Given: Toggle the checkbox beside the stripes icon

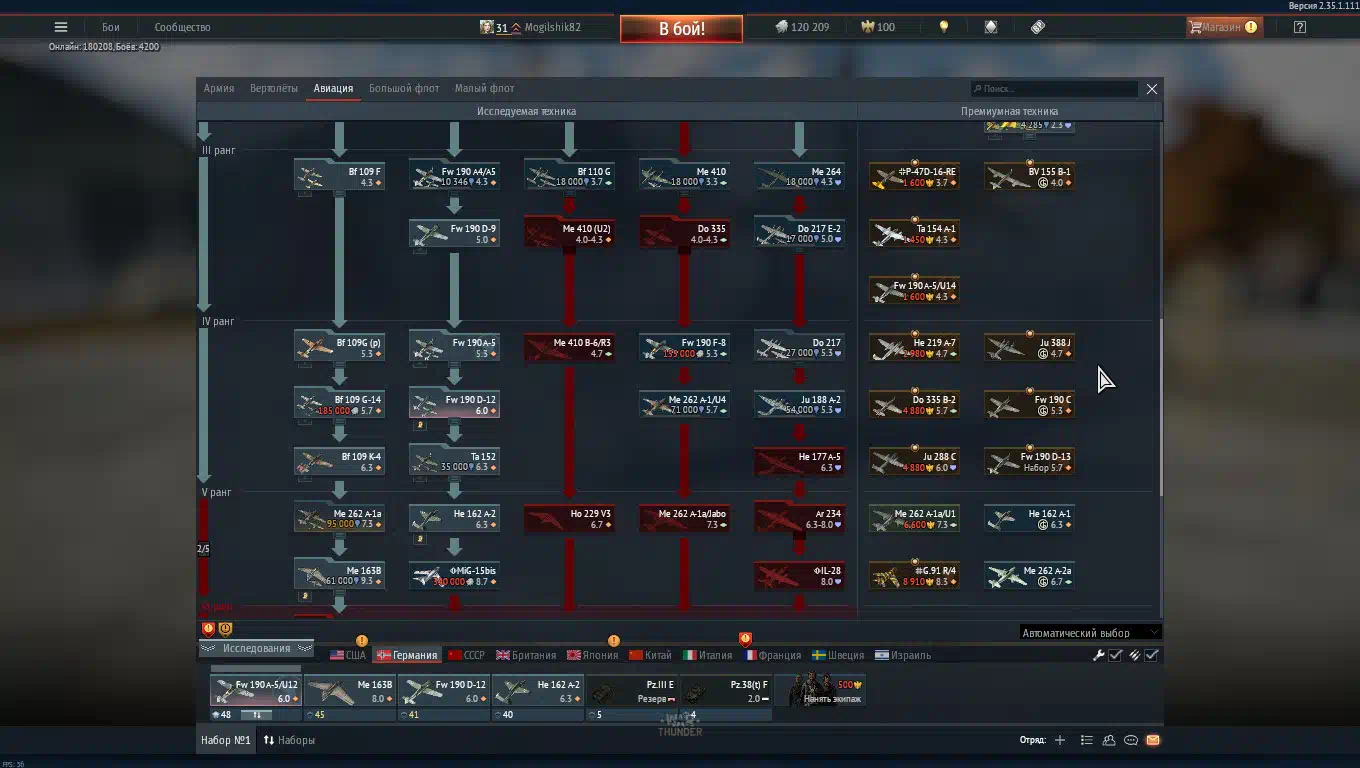Looking at the screenshot, I should pos(1152,655).
